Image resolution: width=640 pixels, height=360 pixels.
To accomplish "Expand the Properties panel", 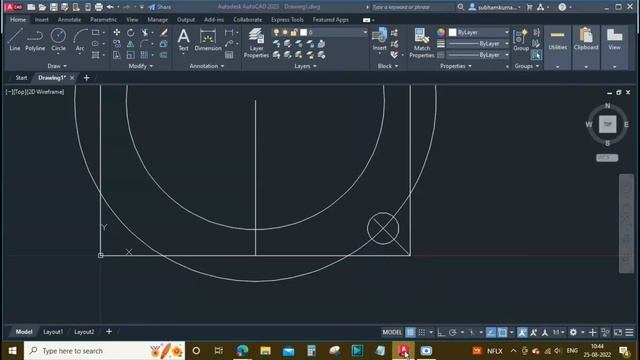I will [x=456, y=66].
